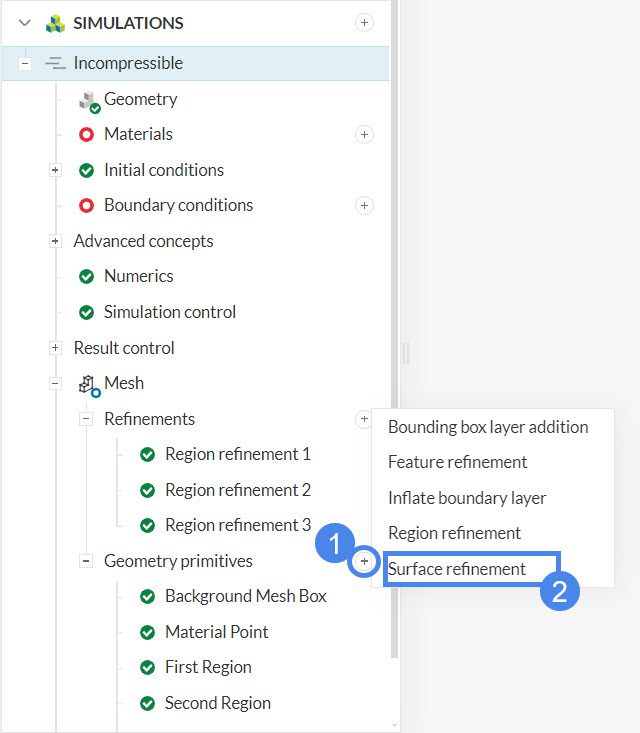Open the Simulation control settings

[169, 312]
